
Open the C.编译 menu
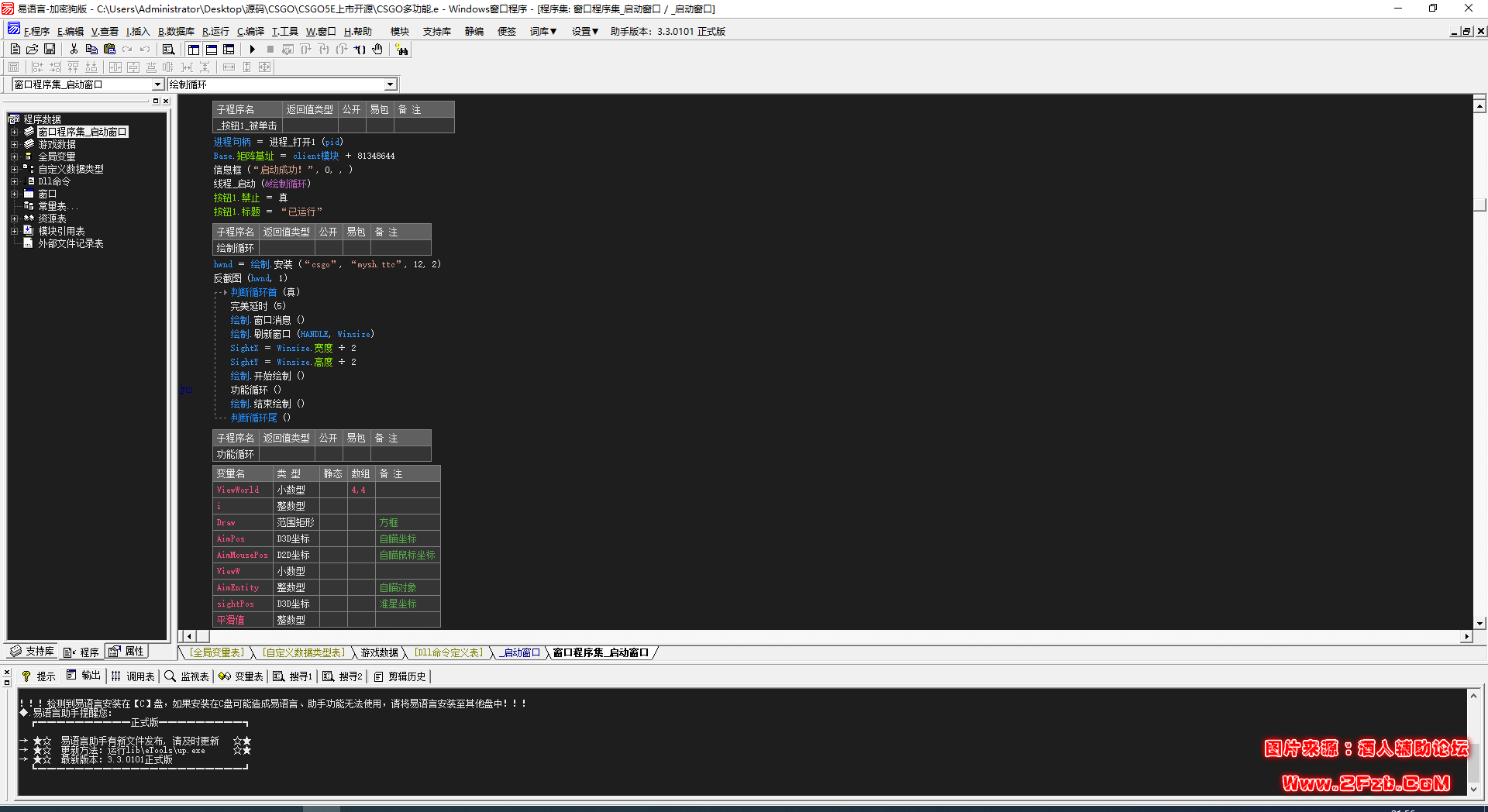[x=250, y=32]
